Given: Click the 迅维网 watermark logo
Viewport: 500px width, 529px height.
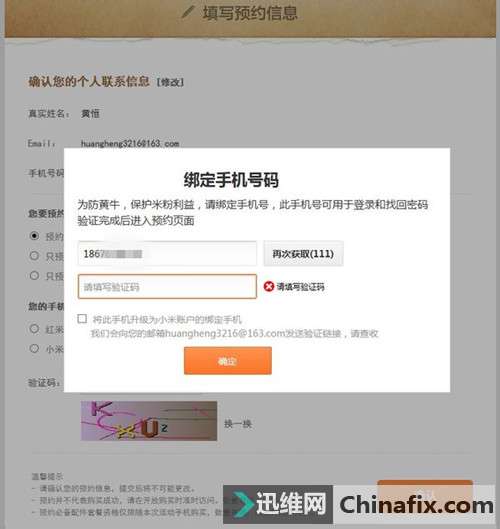Looking at the screenshot, I should (278, 504).
